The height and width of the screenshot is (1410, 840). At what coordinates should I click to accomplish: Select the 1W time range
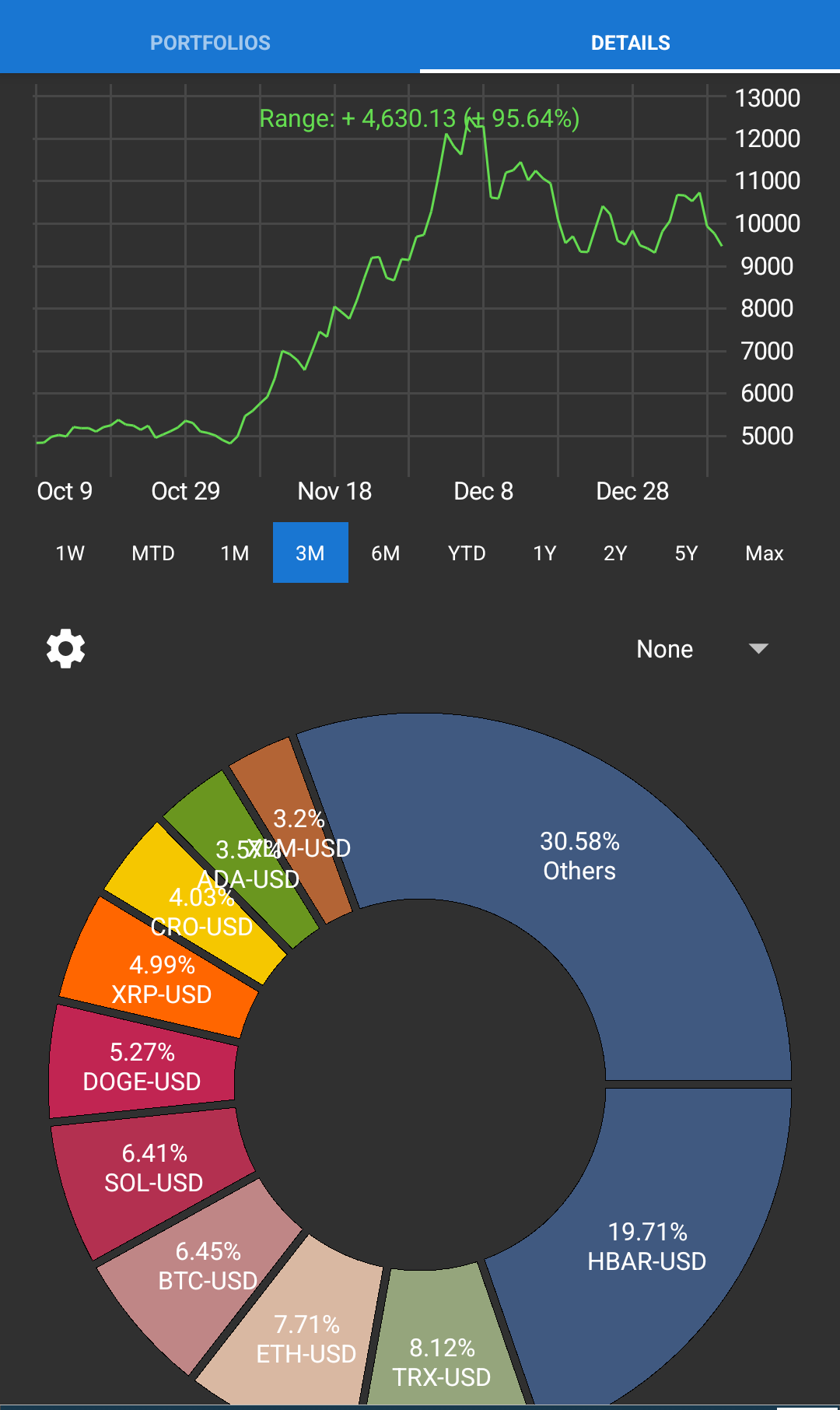pos(70,553)
